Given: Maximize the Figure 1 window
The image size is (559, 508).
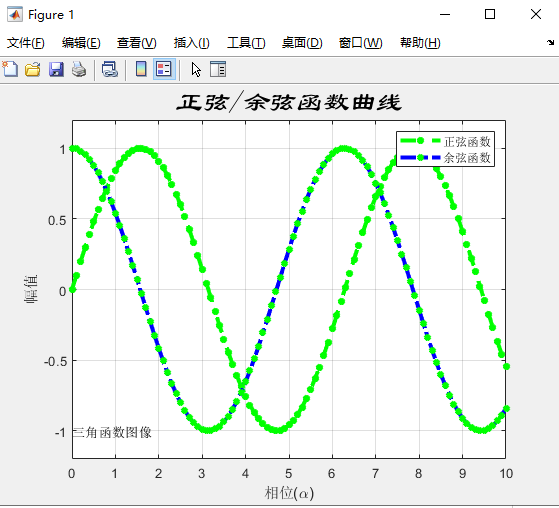Looking at the screenshot, I should [x=490, y=15].
